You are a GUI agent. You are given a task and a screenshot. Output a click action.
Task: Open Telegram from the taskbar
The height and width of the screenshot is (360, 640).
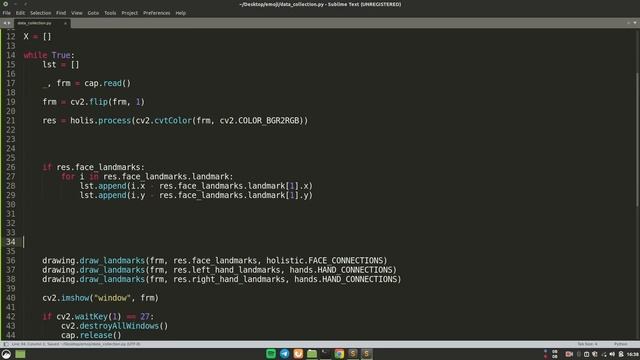tap(284, 354)
